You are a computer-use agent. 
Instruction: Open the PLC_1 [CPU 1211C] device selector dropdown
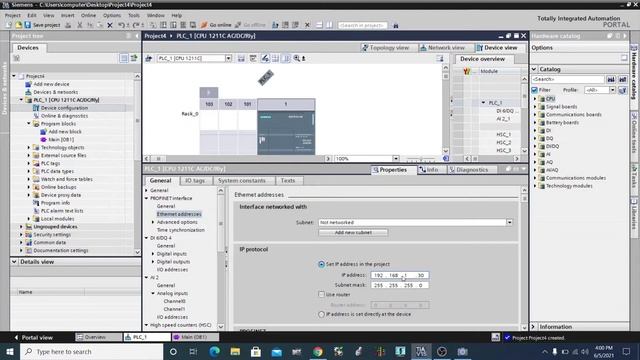pyautogui.click(x=228, y=58)
